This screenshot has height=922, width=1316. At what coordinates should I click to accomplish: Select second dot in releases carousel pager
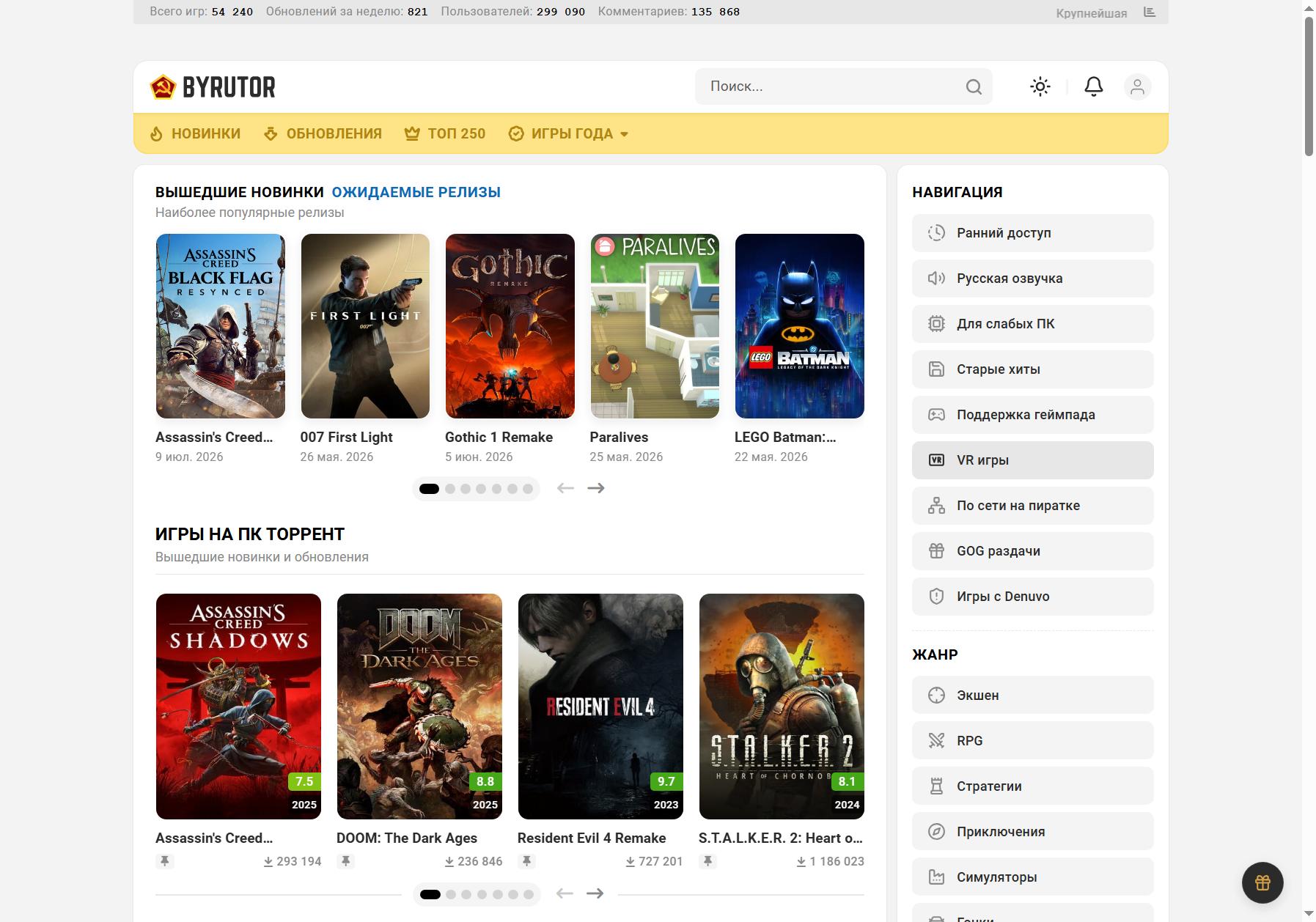click(450, 489)
